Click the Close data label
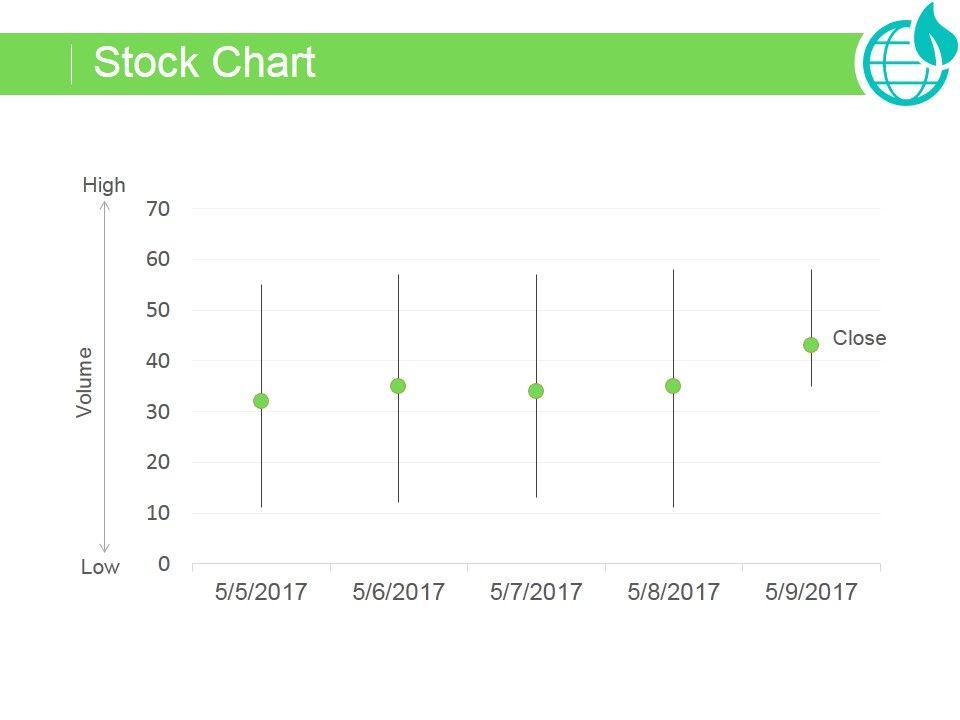960x720 pixels. pyautogui.click(x=859, y=338)
